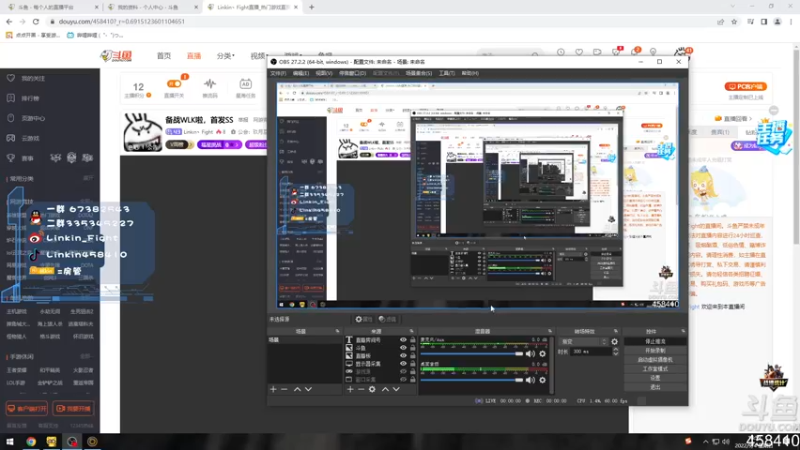
Task: Mute the microphone/Aux channel speaker icon
Action: pos(531,354)
